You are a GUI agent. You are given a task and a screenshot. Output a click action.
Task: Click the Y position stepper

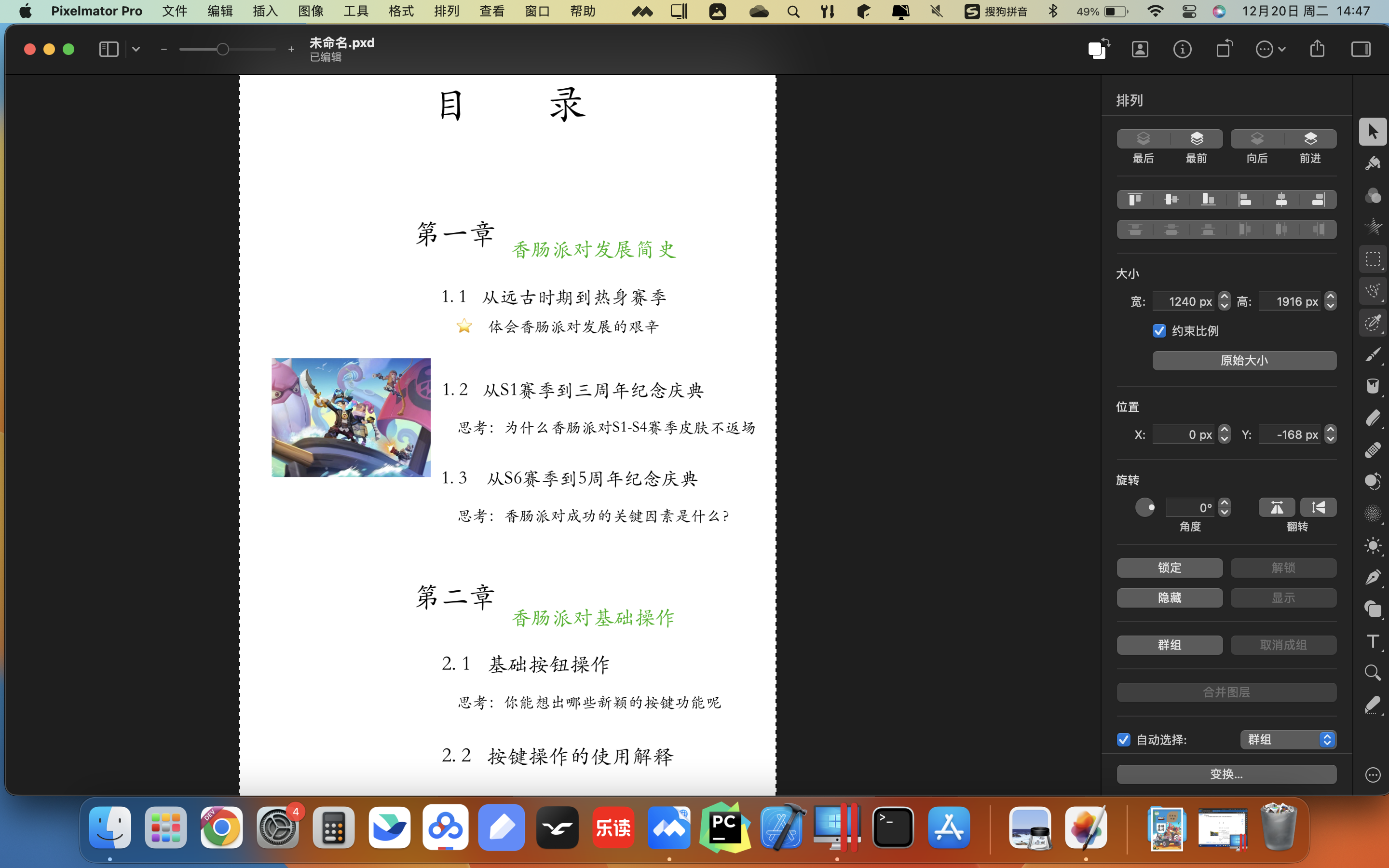click(1331, 434)
